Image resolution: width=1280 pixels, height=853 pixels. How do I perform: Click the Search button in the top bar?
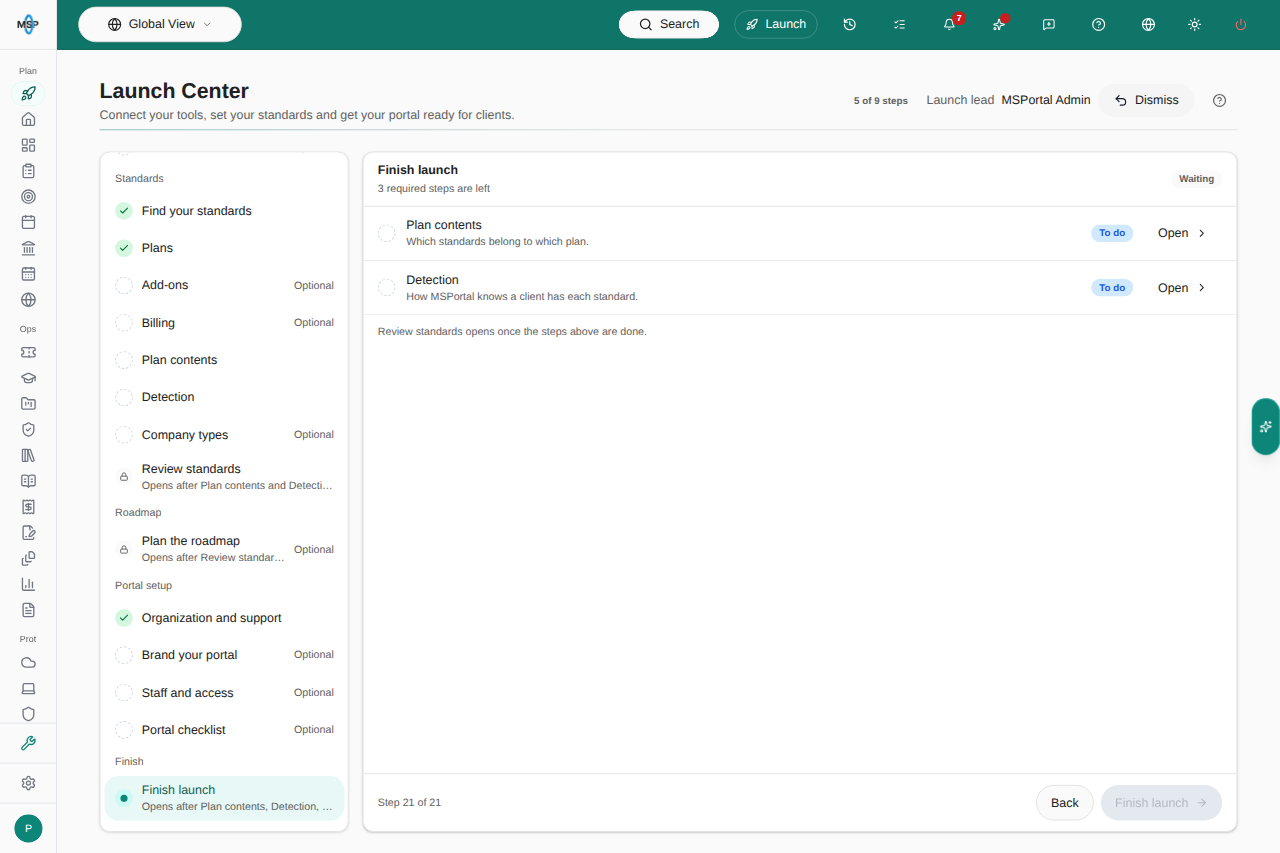point(669,24)
